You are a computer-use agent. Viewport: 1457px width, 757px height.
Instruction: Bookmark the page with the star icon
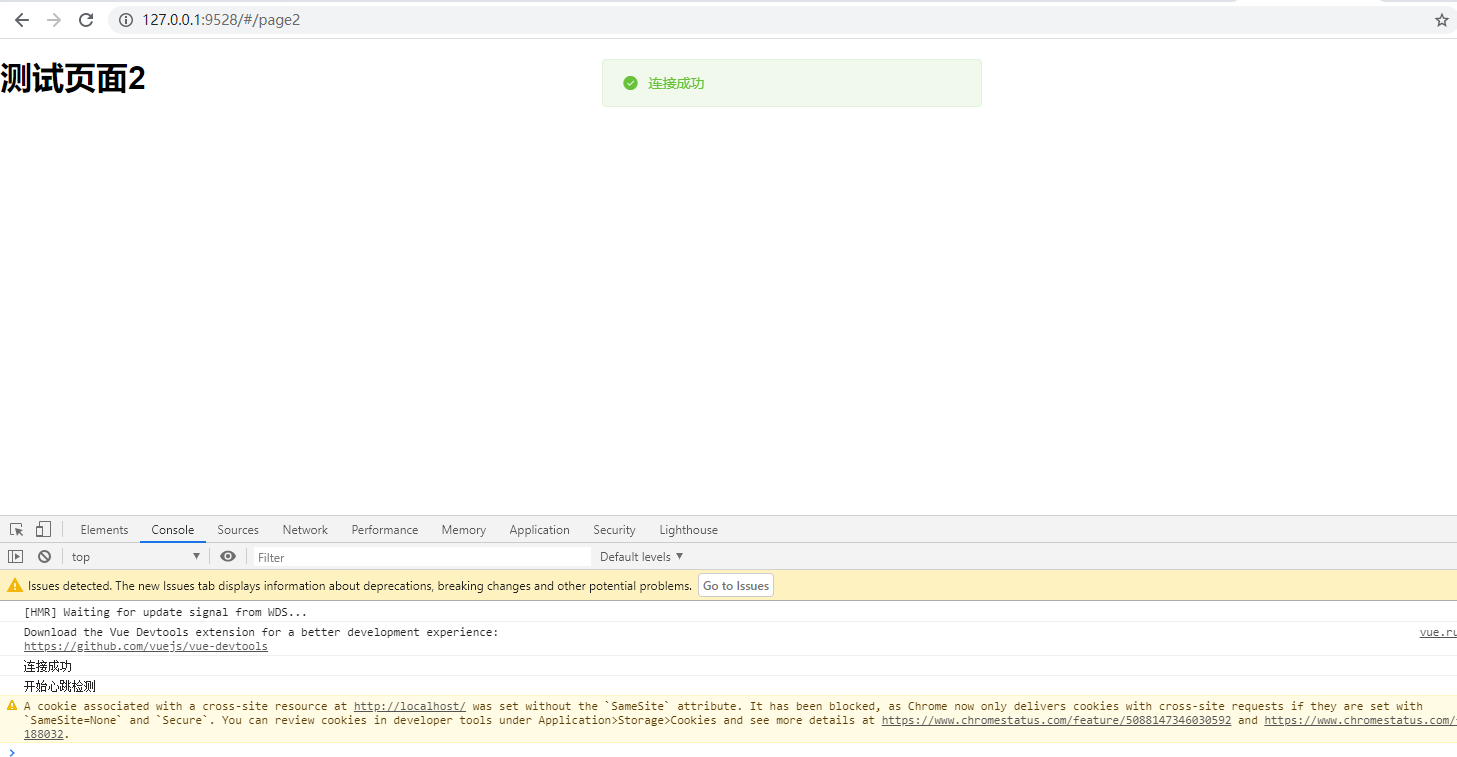1441,19
